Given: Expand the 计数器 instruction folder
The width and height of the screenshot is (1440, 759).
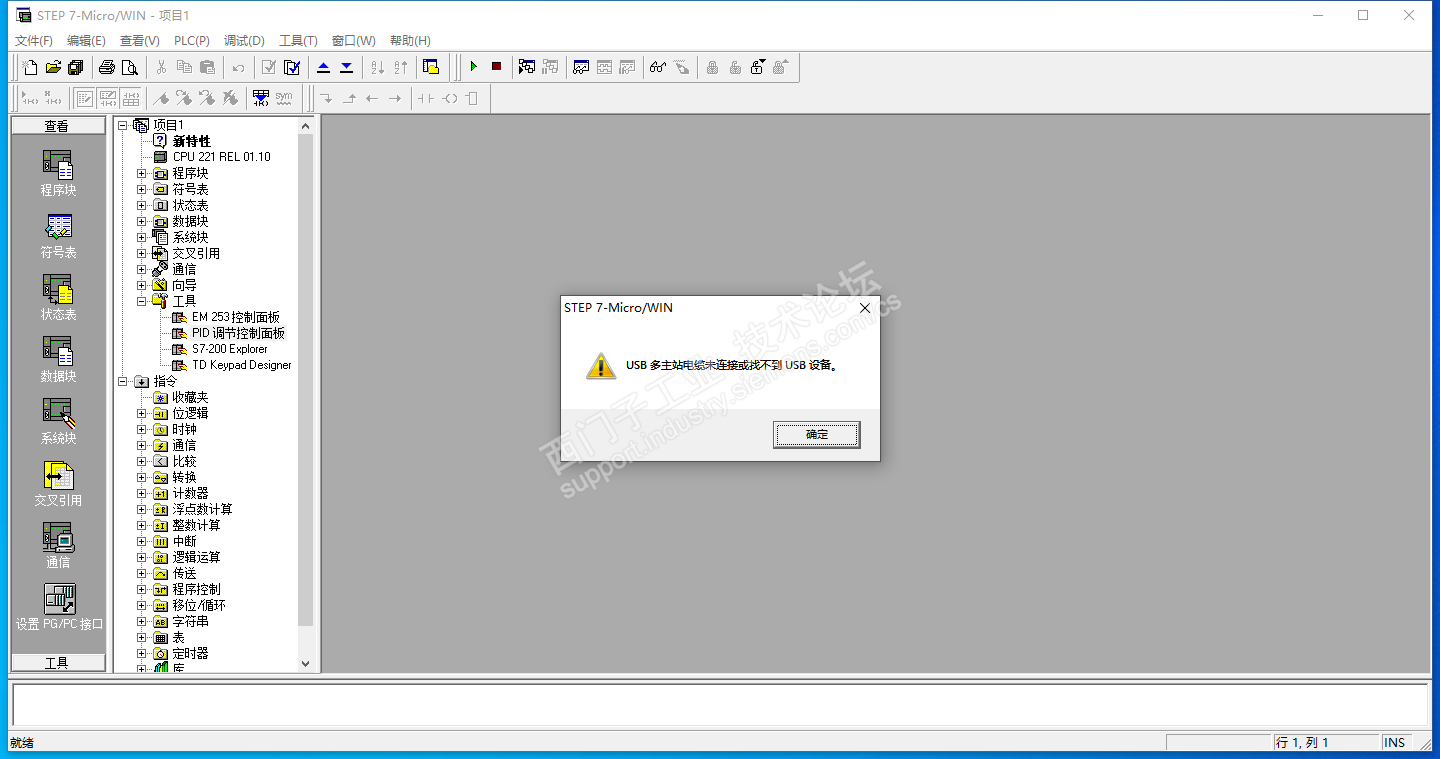Looking at the screenshot, I should 142,493.
